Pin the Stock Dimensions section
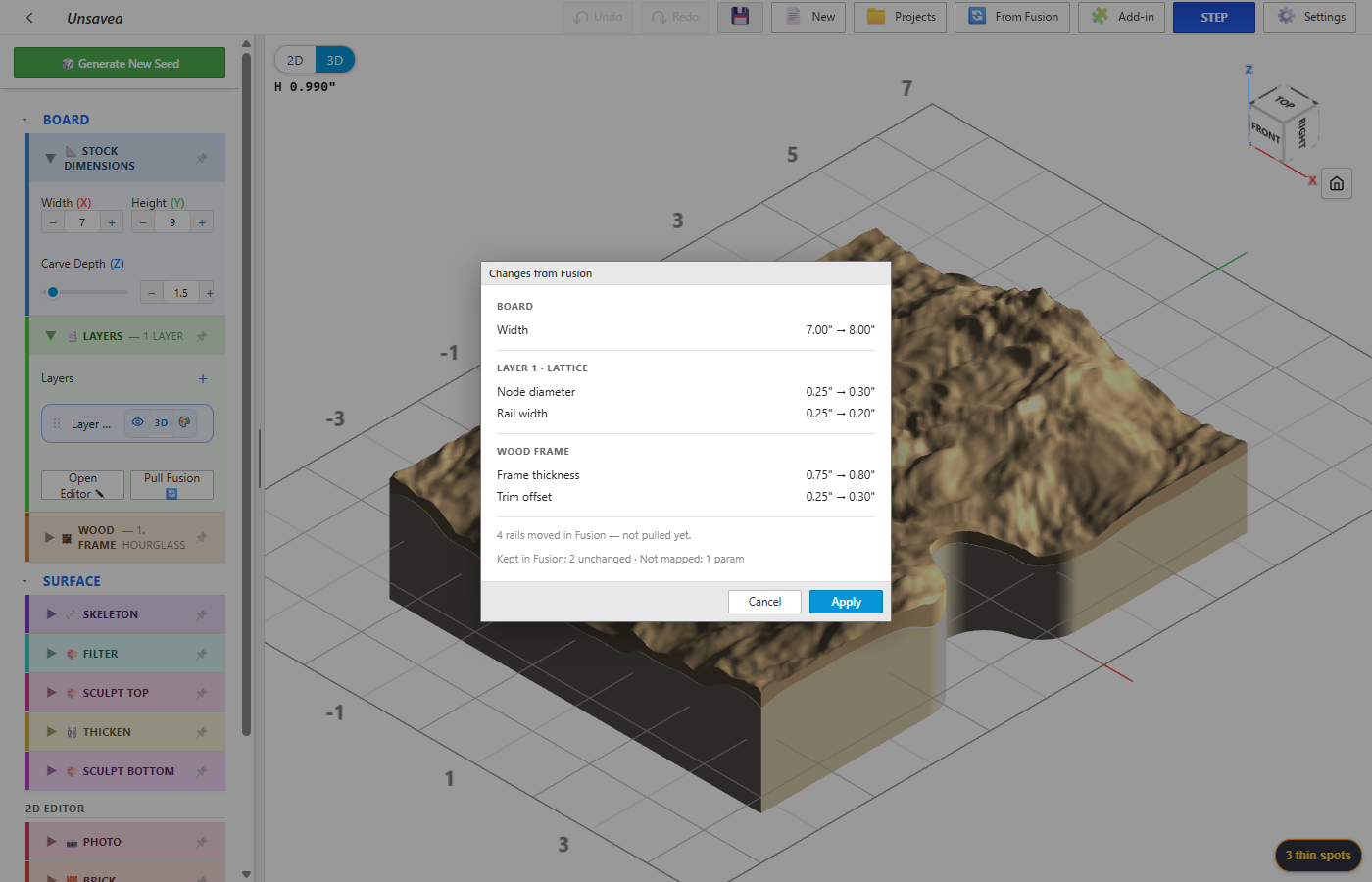The image size is (1372, 882). 202,158
